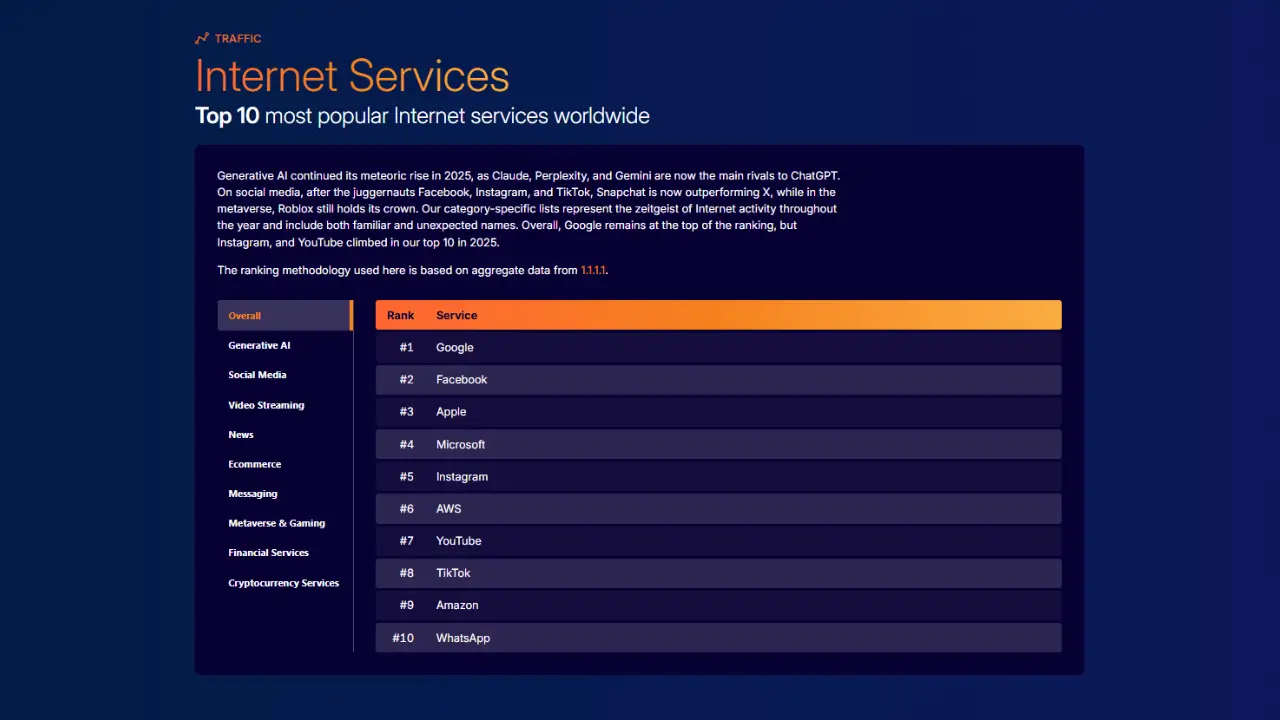Switch to the Generative AI tab

(259, 345)
